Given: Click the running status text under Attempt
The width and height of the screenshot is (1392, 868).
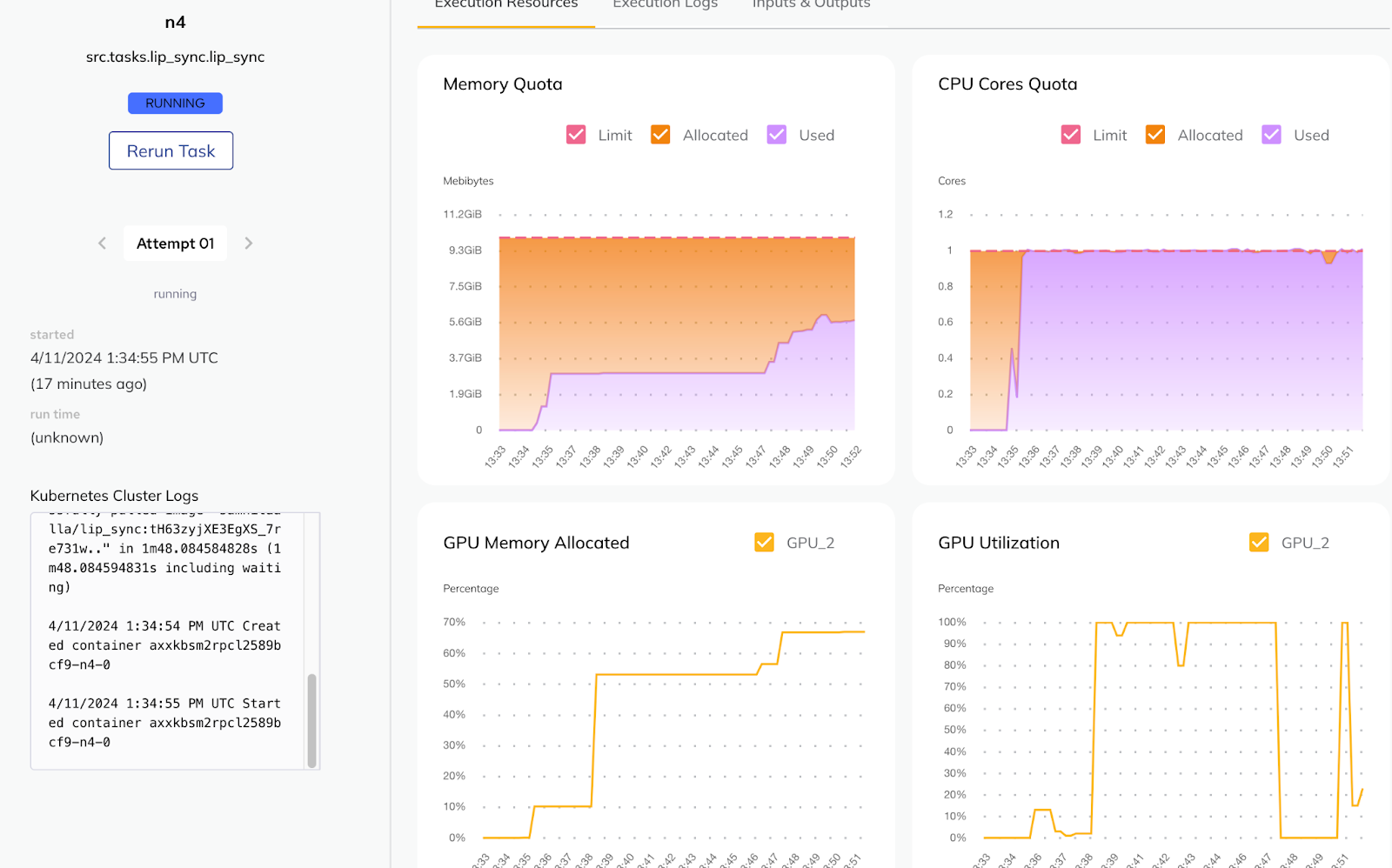Looking at the screenshot, I should [175, 294].
